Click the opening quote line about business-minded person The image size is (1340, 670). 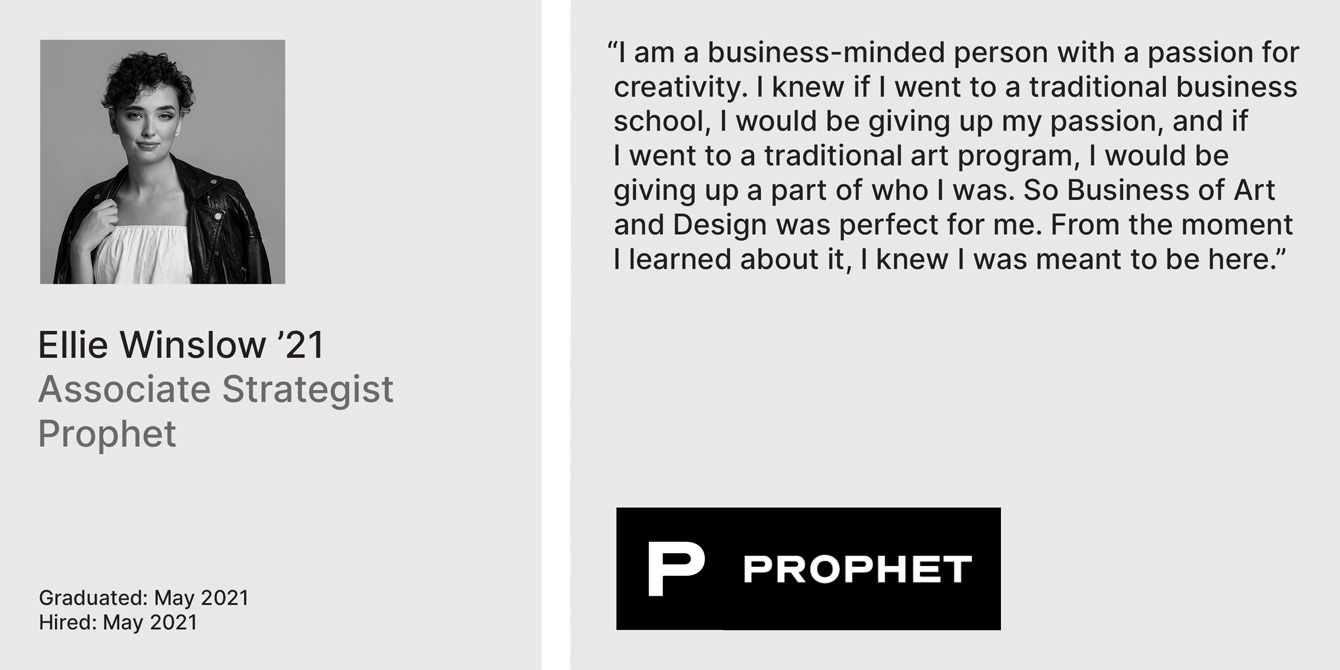tap(953, 53)
